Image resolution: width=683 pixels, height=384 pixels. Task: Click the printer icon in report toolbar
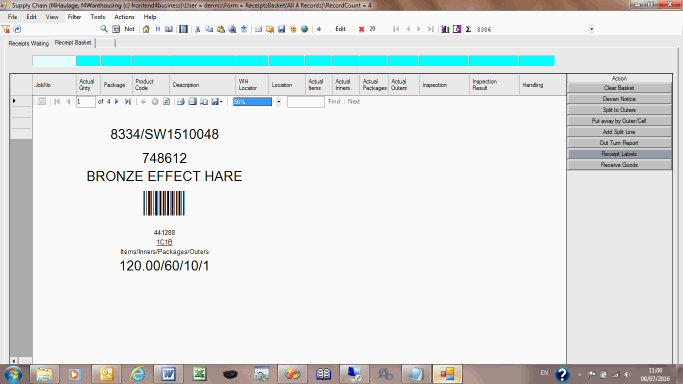(x=181, y=101)
